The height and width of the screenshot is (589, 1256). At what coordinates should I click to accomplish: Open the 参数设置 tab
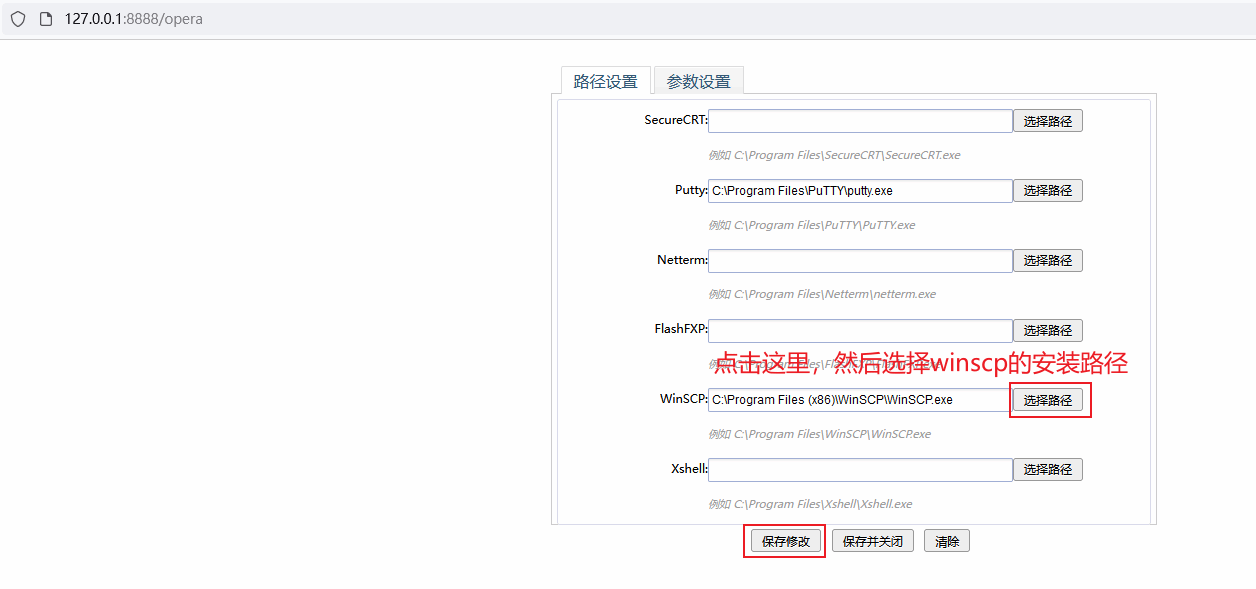point(698,82)
